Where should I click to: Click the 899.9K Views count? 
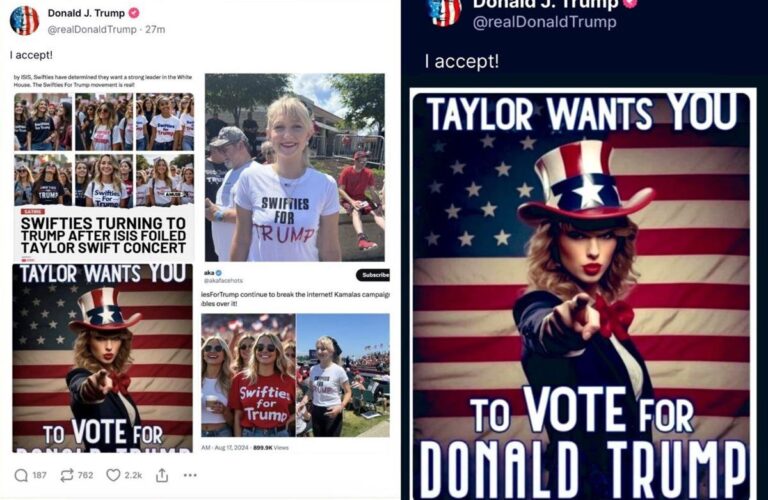pyautogui.click(x=270, y=448)
